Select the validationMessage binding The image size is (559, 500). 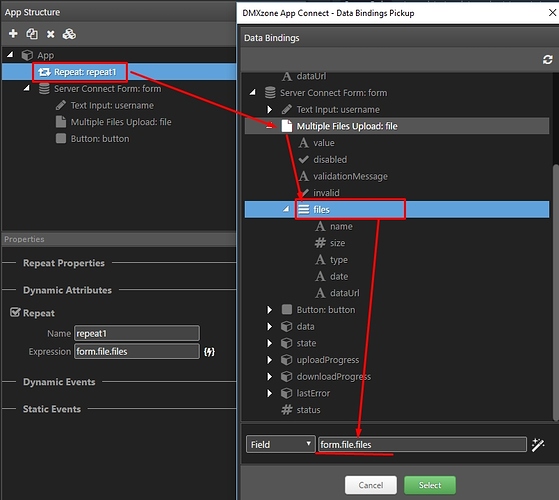[x=350, y=176]
